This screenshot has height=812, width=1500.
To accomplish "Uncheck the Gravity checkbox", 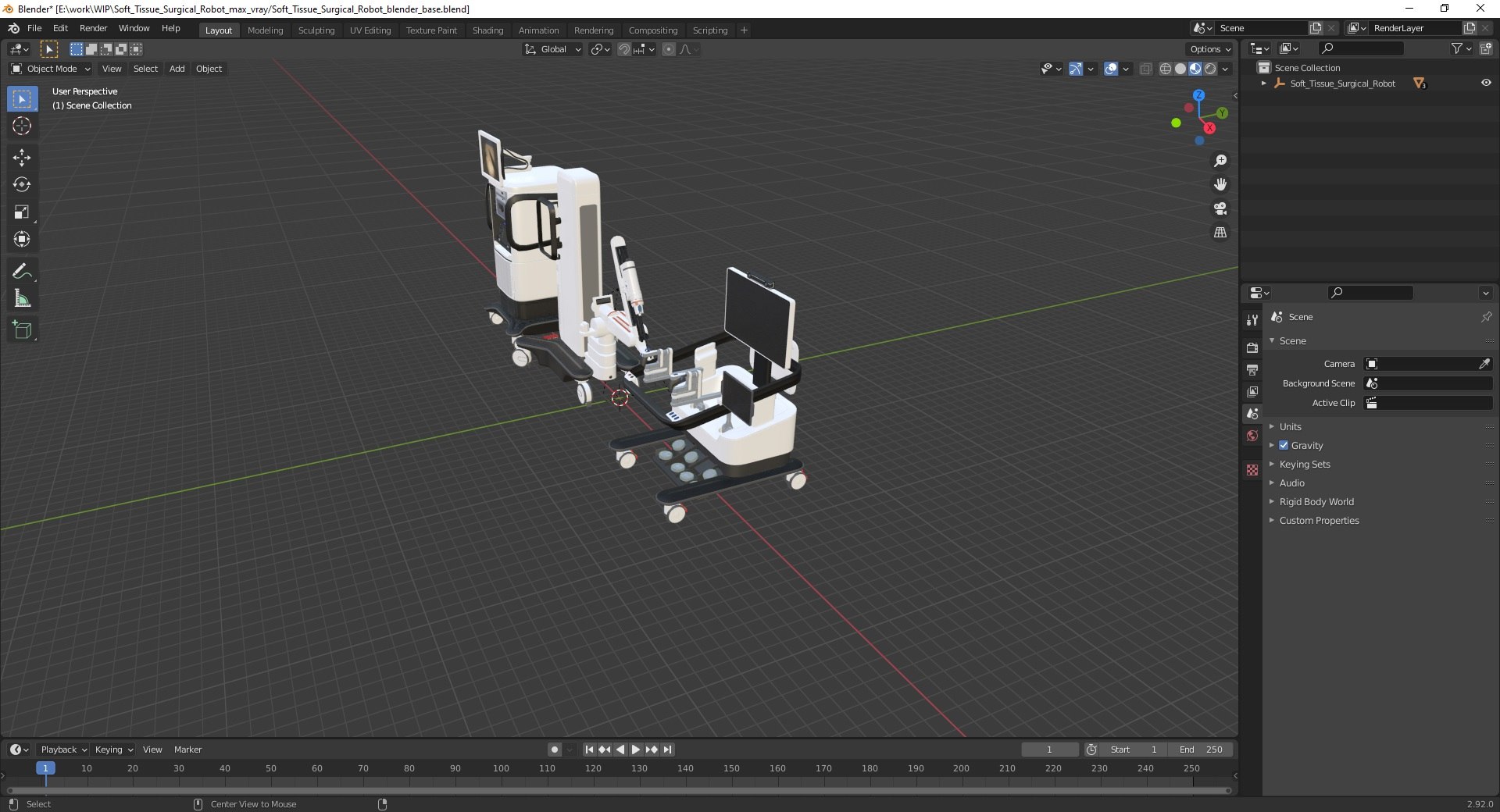I will click(1284, 445).
